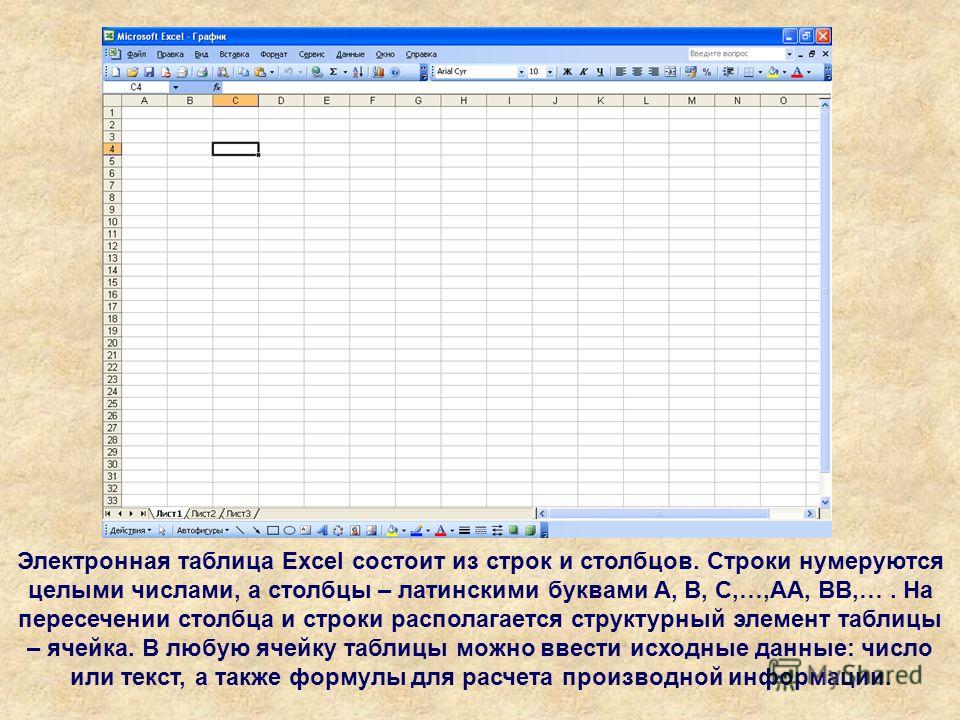This screenshot has width=960, height=720.
Task: Click the fx Insert Function button
Action: (x=217, y=88)
